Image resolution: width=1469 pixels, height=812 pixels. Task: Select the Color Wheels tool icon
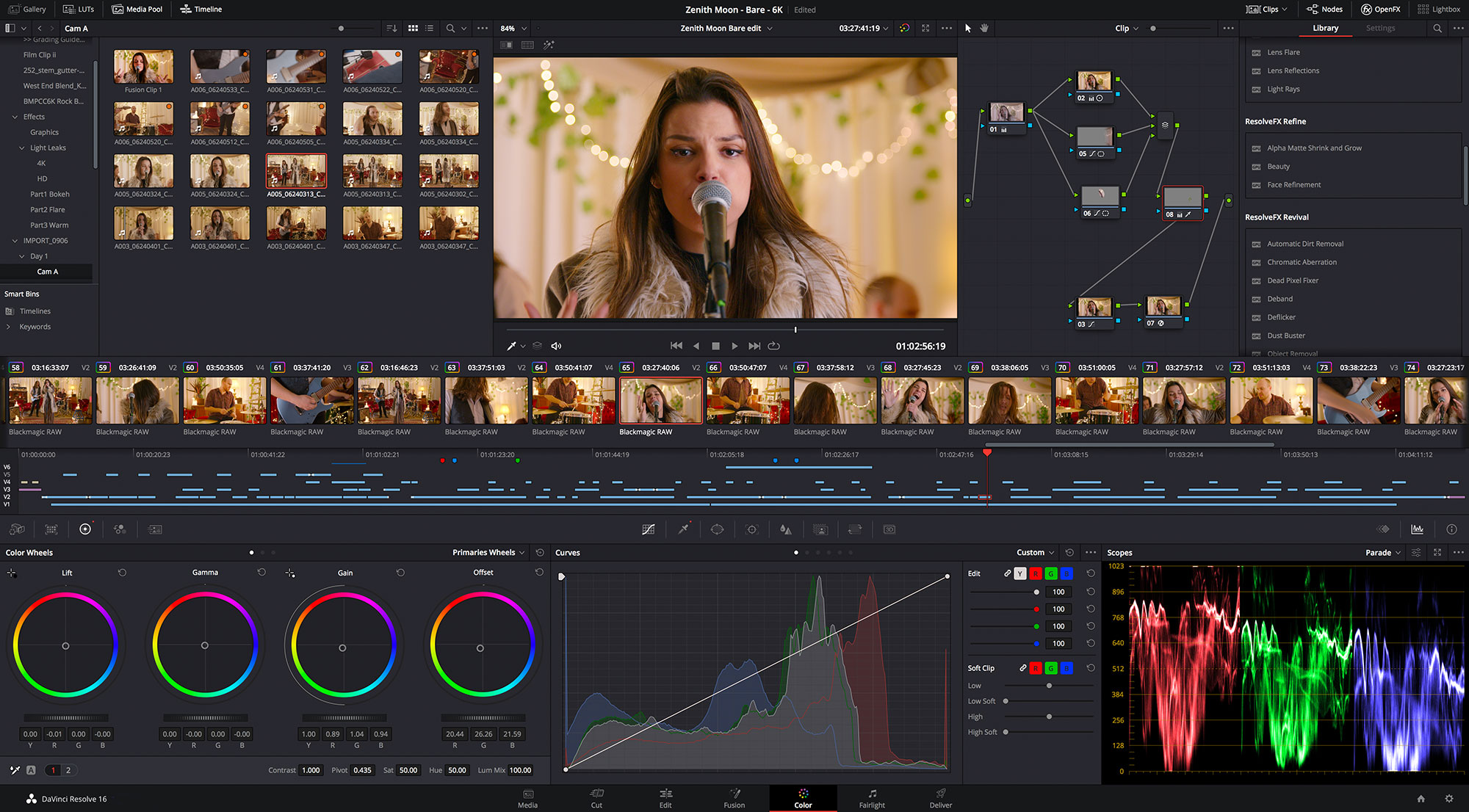click(84, 529)
